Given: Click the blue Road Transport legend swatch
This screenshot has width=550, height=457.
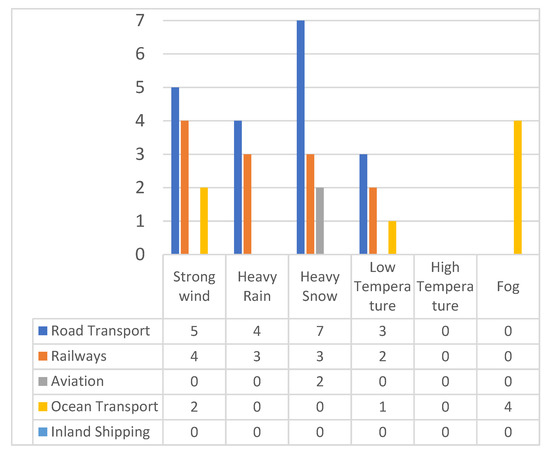Looking at the screenshot, I should [43, 331].
